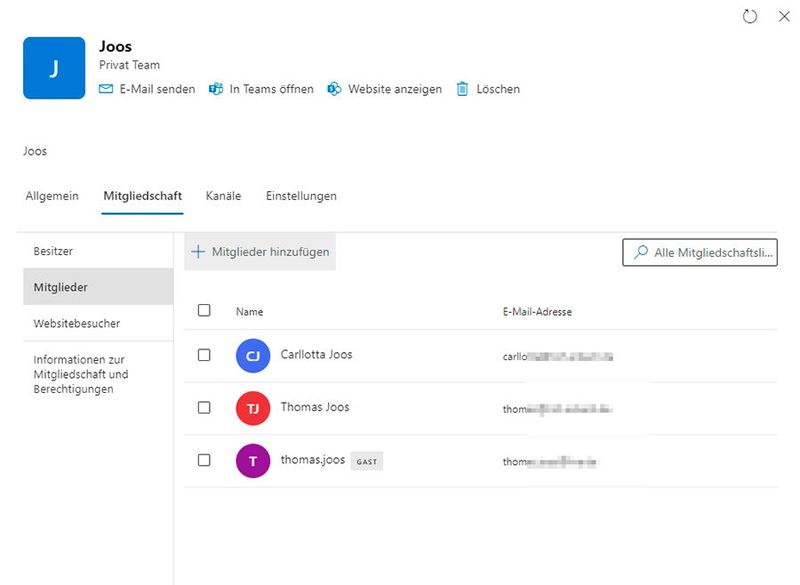Tick the checkbox next to Carllotta Joos
The height and width of the screenshot is (585, 800).
tap(204, 355)
